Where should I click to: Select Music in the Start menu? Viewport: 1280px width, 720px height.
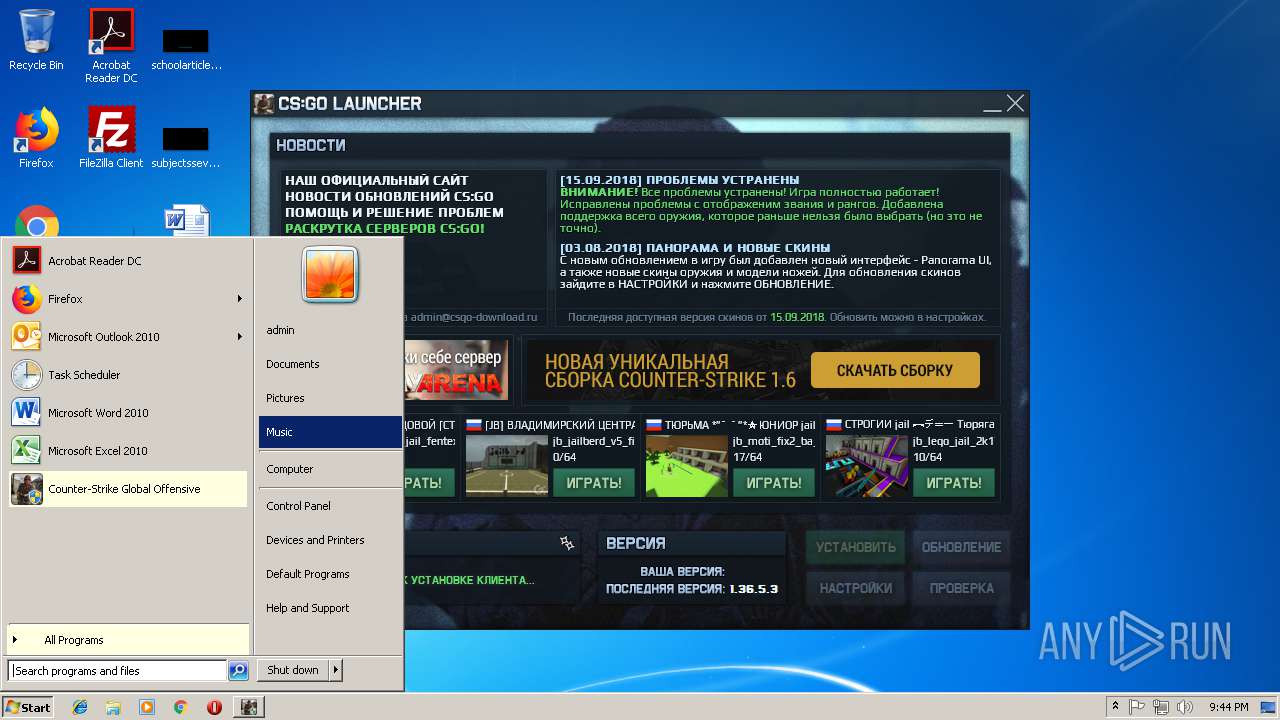tap(330, 432)
